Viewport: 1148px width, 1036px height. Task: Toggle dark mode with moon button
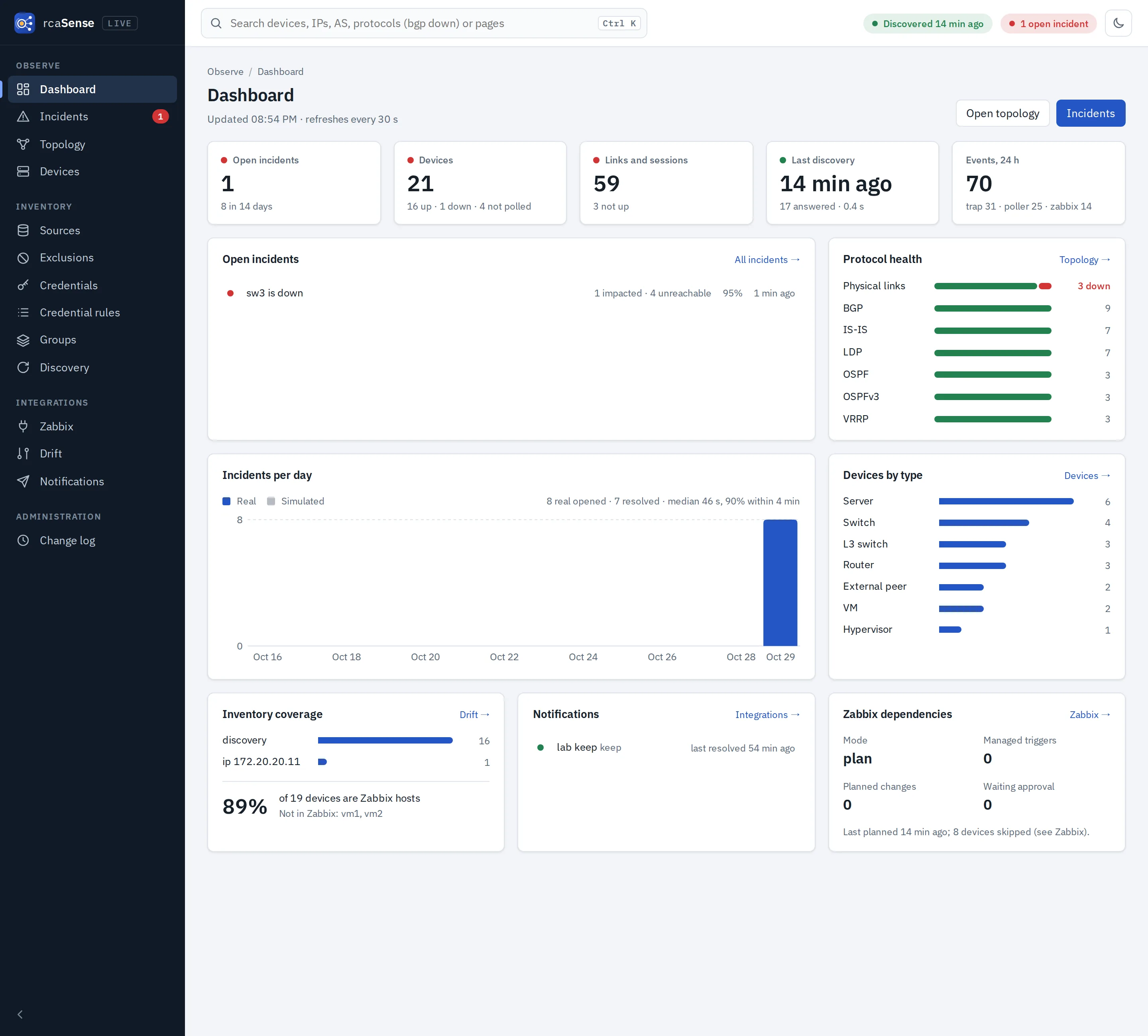pos(1118,24)
